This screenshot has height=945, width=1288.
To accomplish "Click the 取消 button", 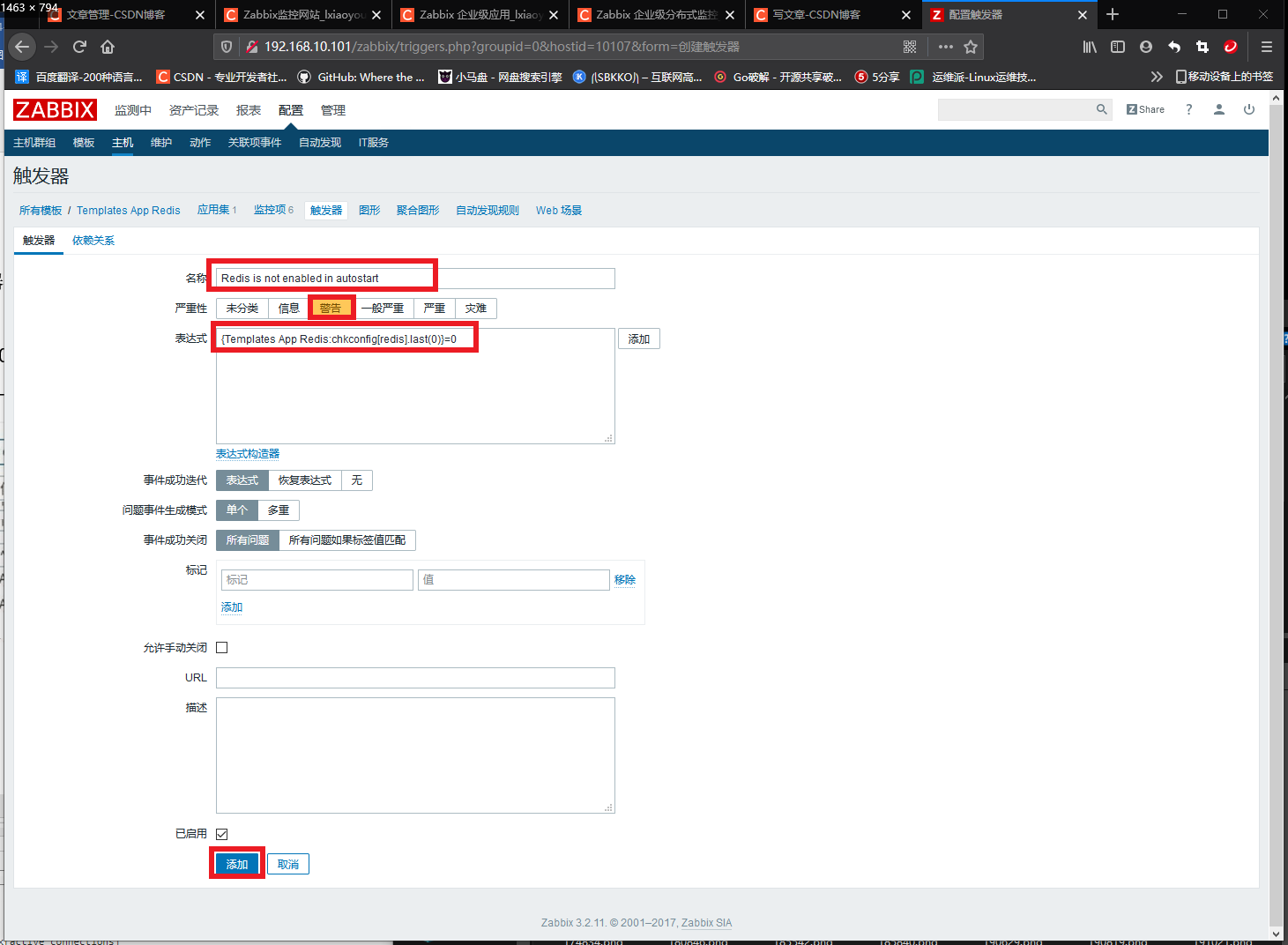I will click(288, 865).
